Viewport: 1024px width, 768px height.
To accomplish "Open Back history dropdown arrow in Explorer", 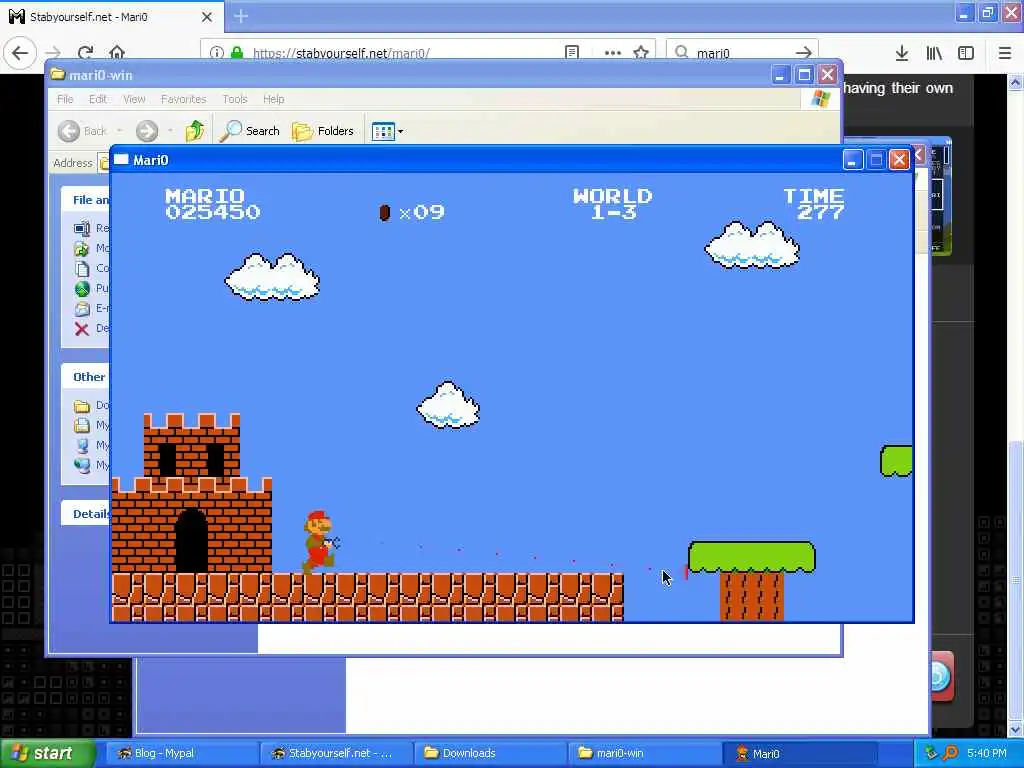I will (119, 131).
